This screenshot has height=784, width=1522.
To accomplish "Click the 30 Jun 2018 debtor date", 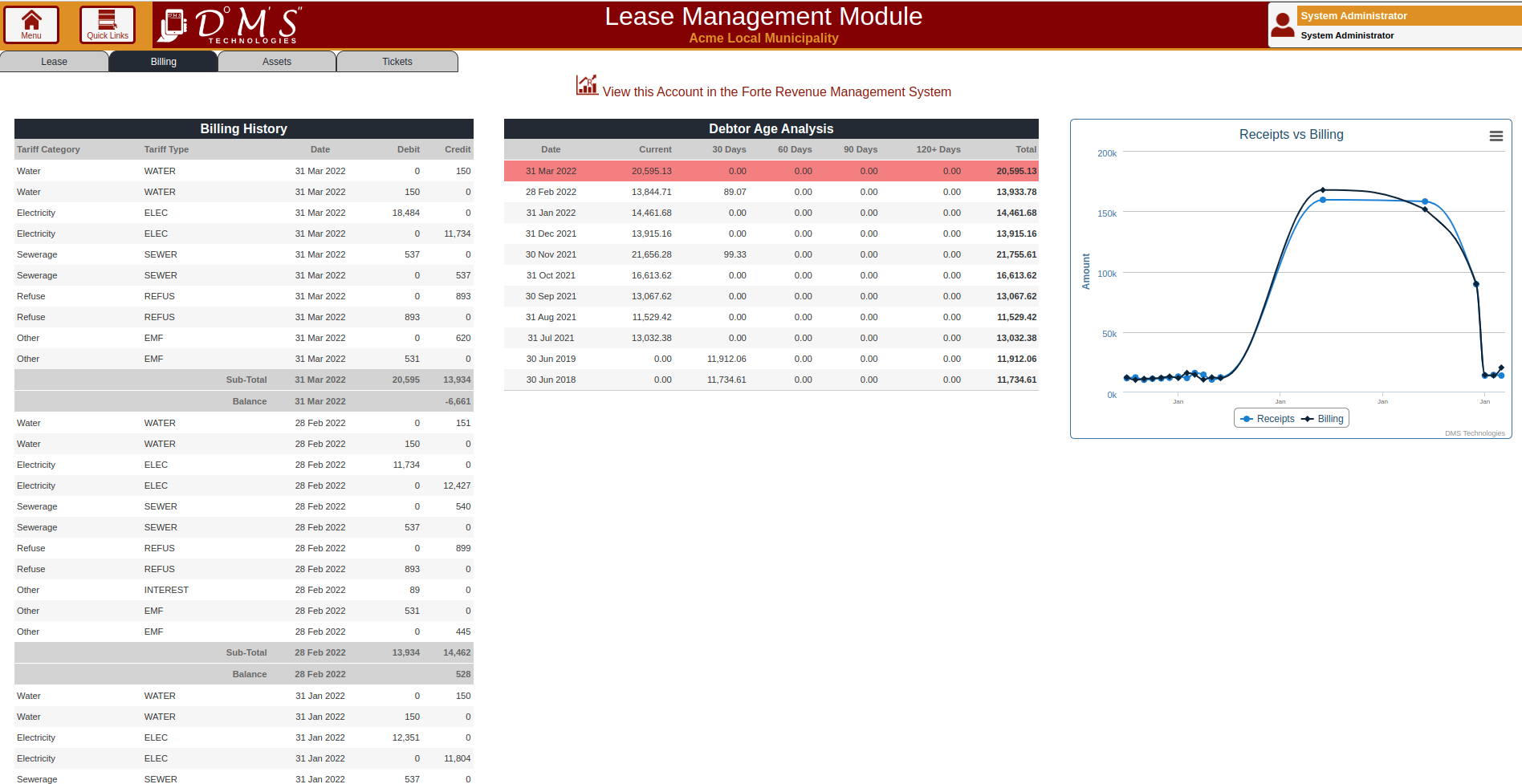I will point(551,380).
